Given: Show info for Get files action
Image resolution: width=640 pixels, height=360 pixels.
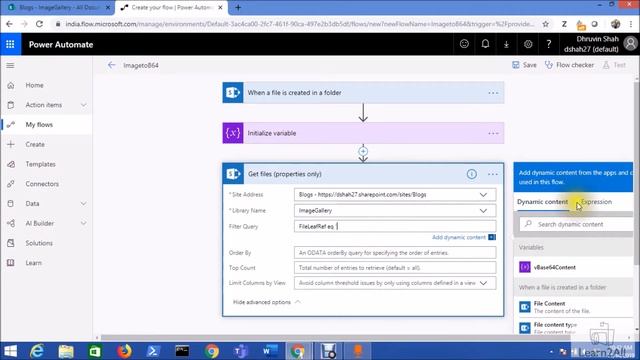Looking at the screenshot, I should 471,174.
